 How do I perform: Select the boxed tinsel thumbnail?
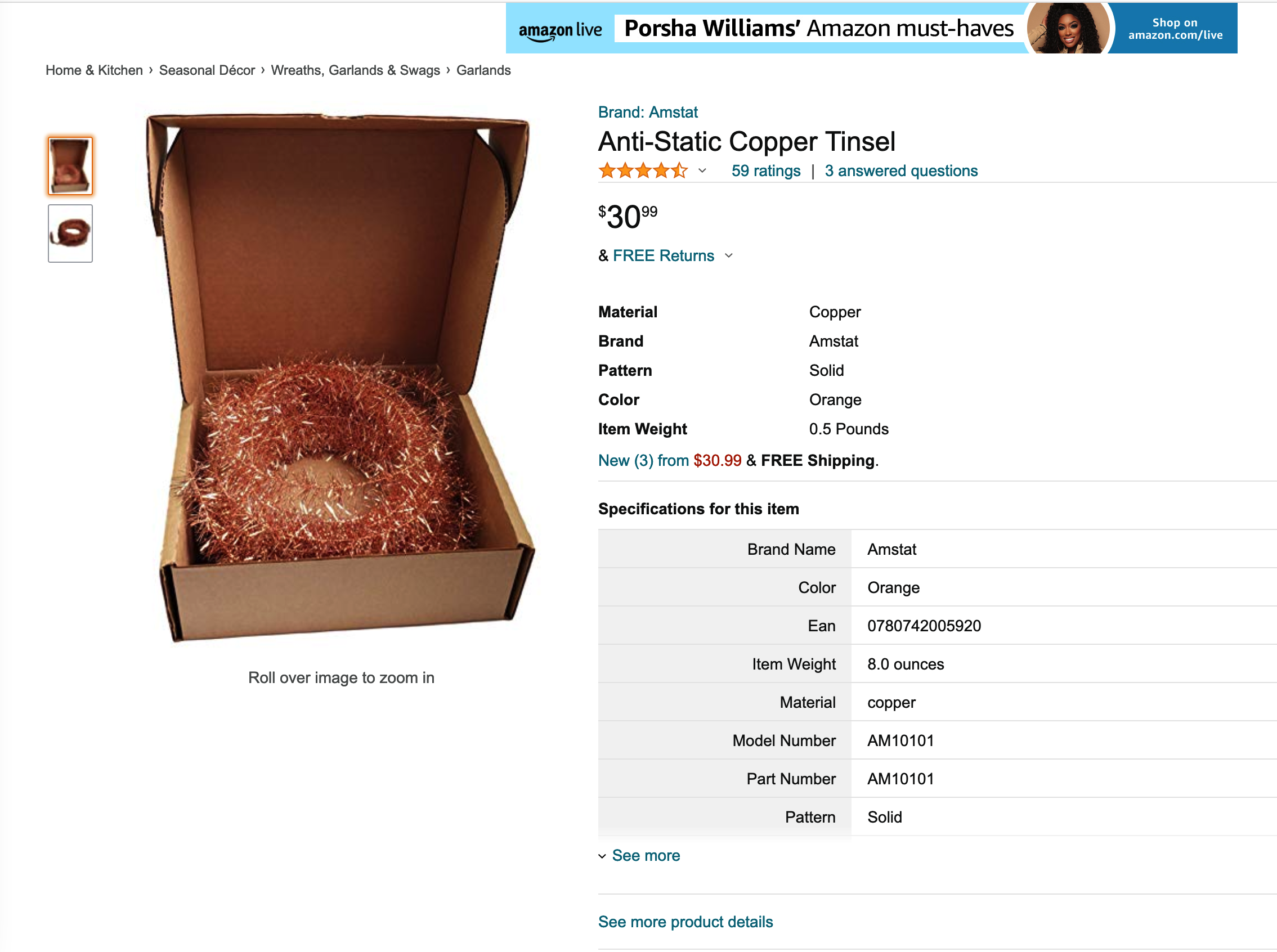click(x=70, y=166)
